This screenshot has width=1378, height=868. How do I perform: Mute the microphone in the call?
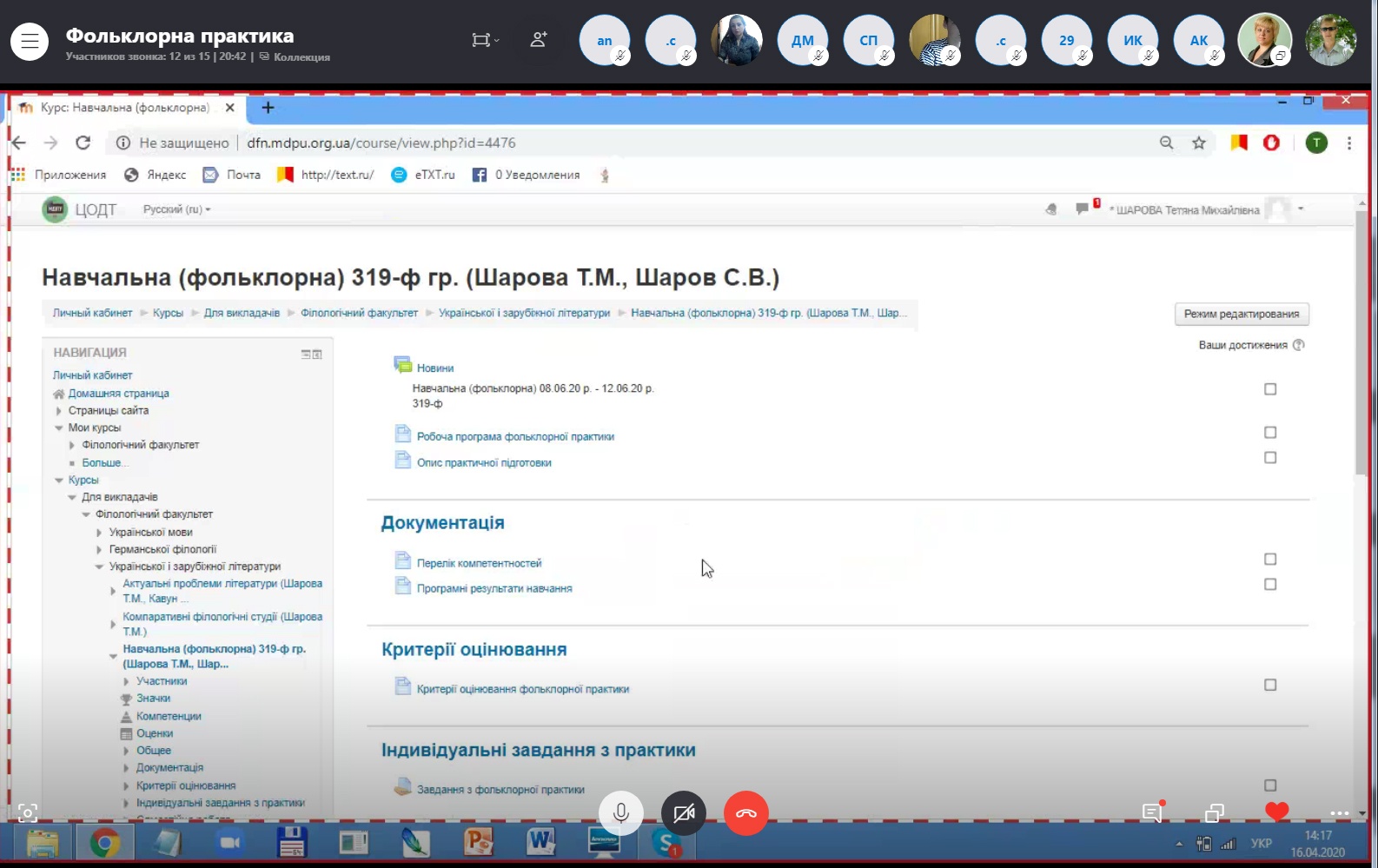pos(620,813)
